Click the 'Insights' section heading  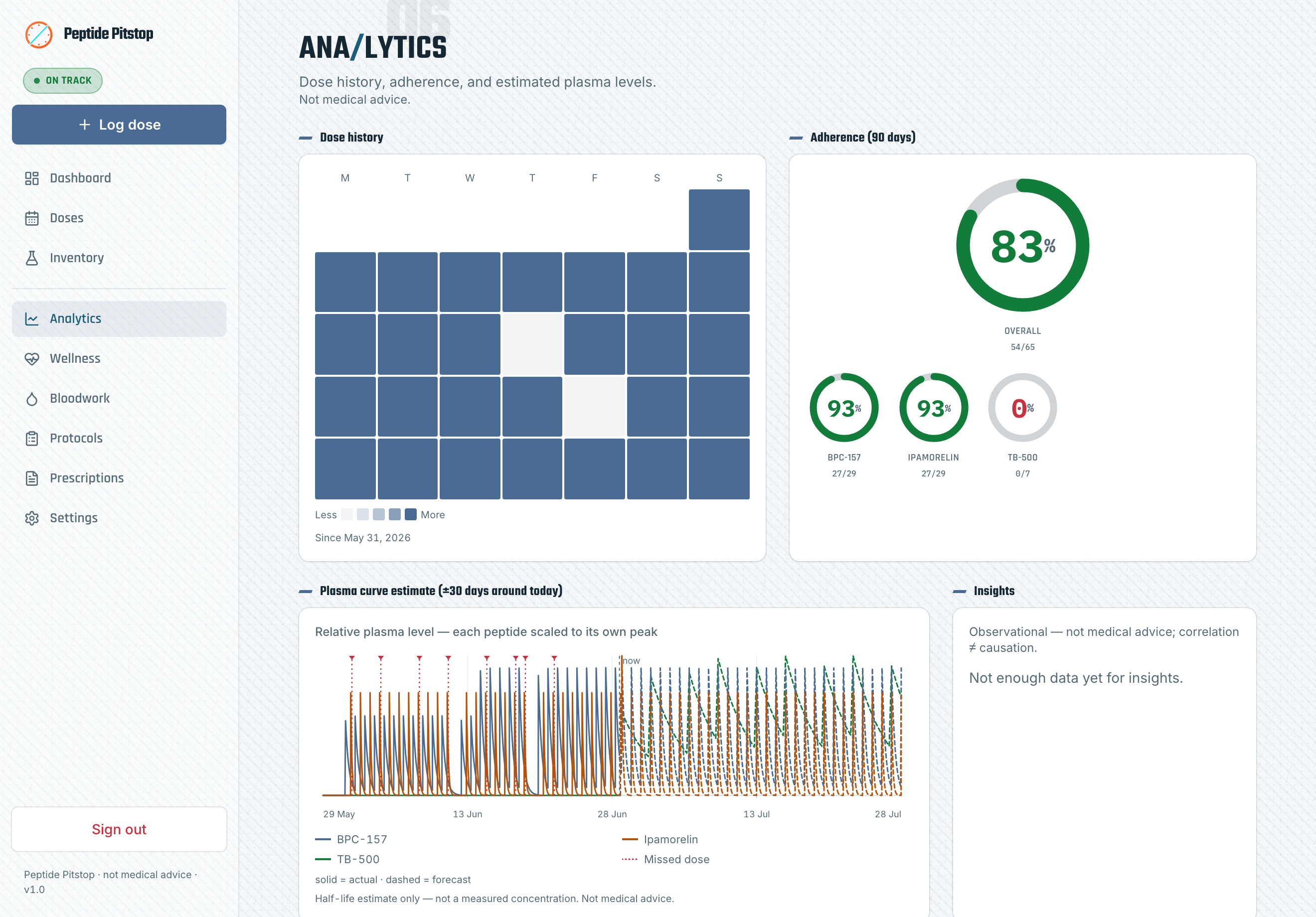pos(994,591)
